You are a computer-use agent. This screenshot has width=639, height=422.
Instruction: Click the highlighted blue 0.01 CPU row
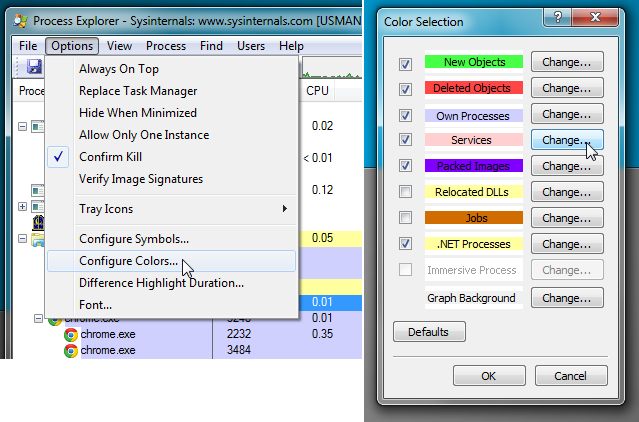pos(331,302)
